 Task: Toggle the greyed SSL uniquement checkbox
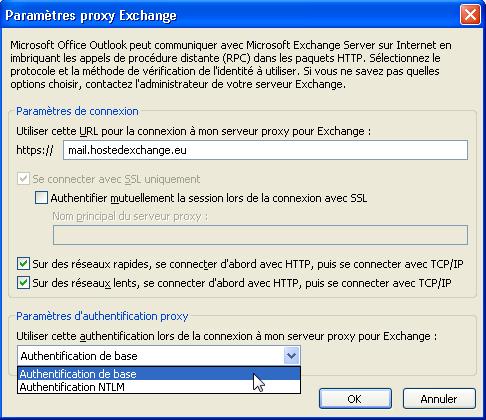click(23, 179)
